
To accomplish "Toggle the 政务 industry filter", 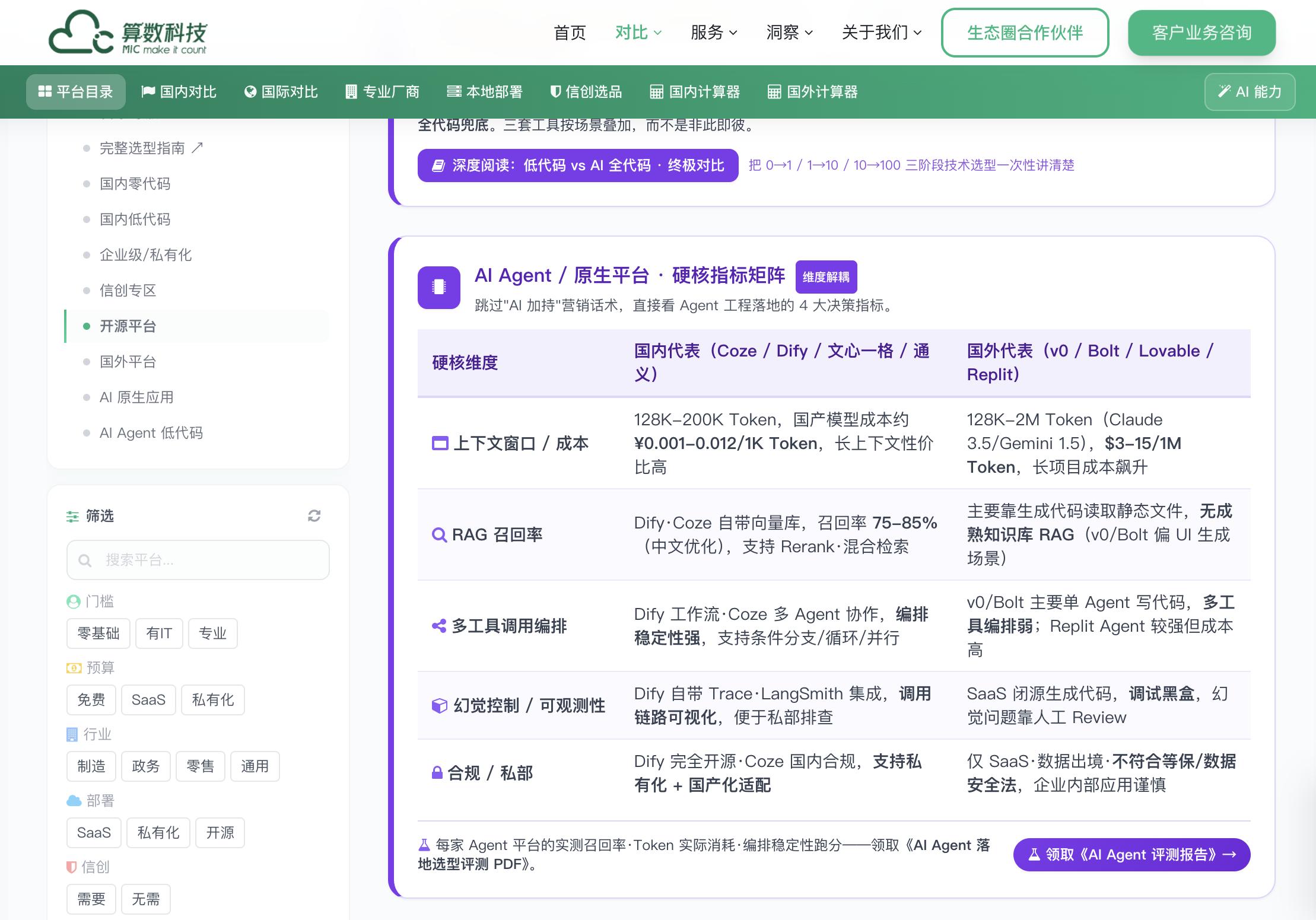I will click(x=146, y=766).
